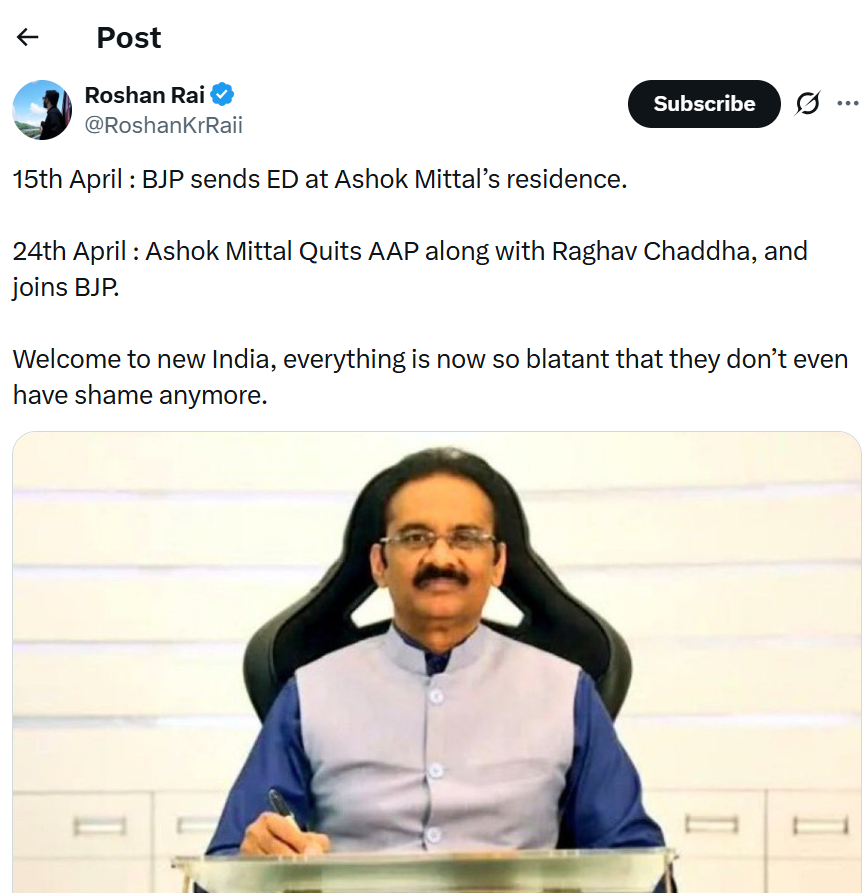This screenshot has width=867, height=893.
Task: Click the eyeglasses in the photo
Action: pyautogui.click(x=437, y=539)
